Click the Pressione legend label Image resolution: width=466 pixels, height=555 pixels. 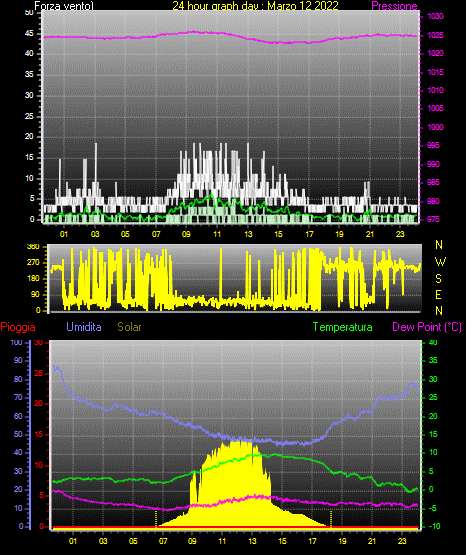tap(394, 6)
